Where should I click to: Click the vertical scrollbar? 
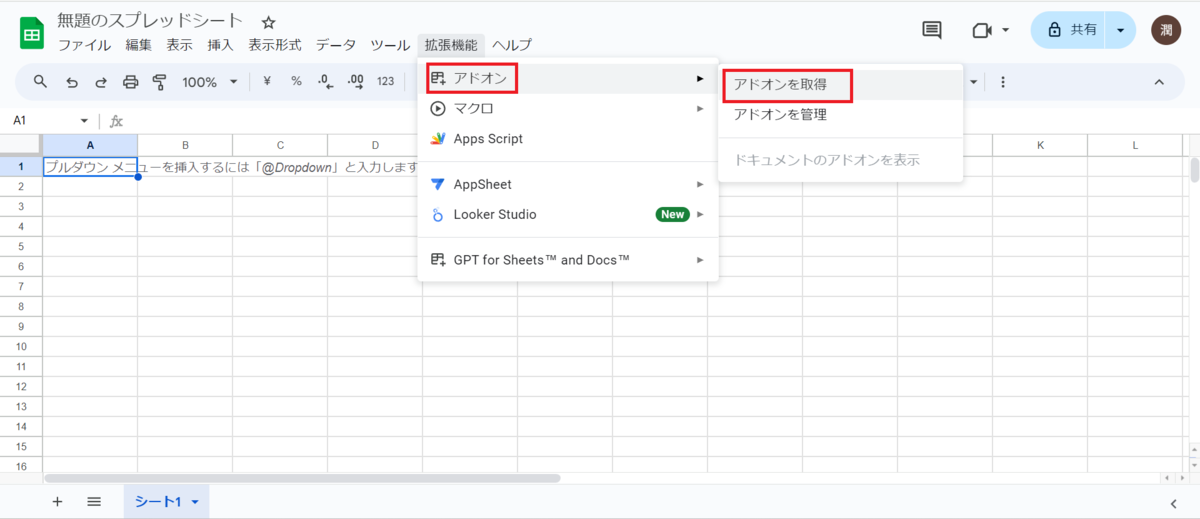1194,171
